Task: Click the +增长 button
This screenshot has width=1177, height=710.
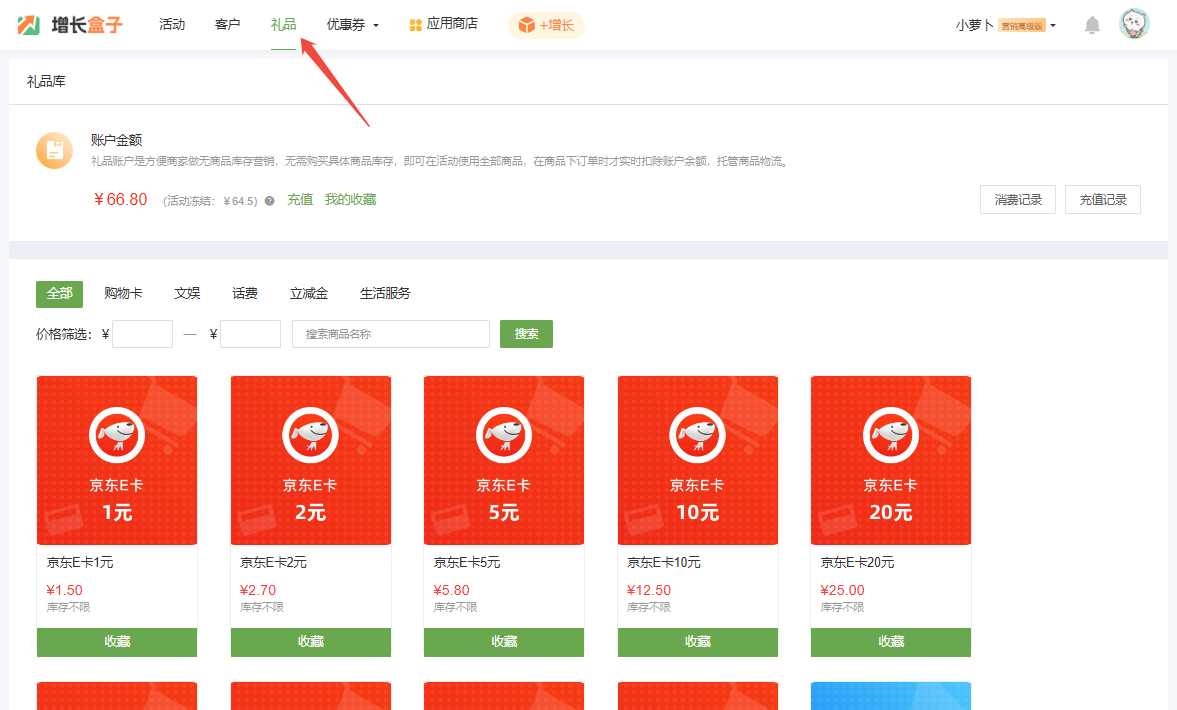Action: tap(546, 26)
